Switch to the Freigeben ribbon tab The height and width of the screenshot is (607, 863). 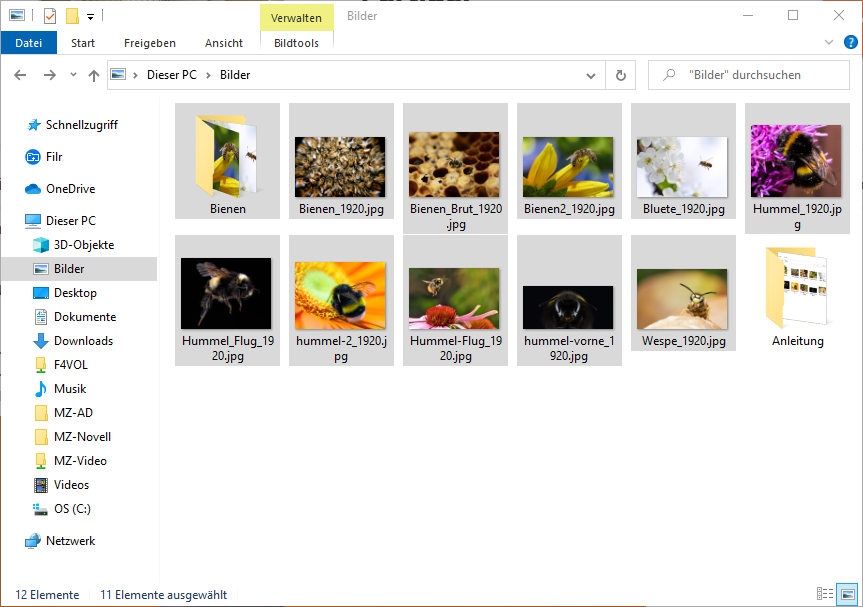click(x=150, y=43)
